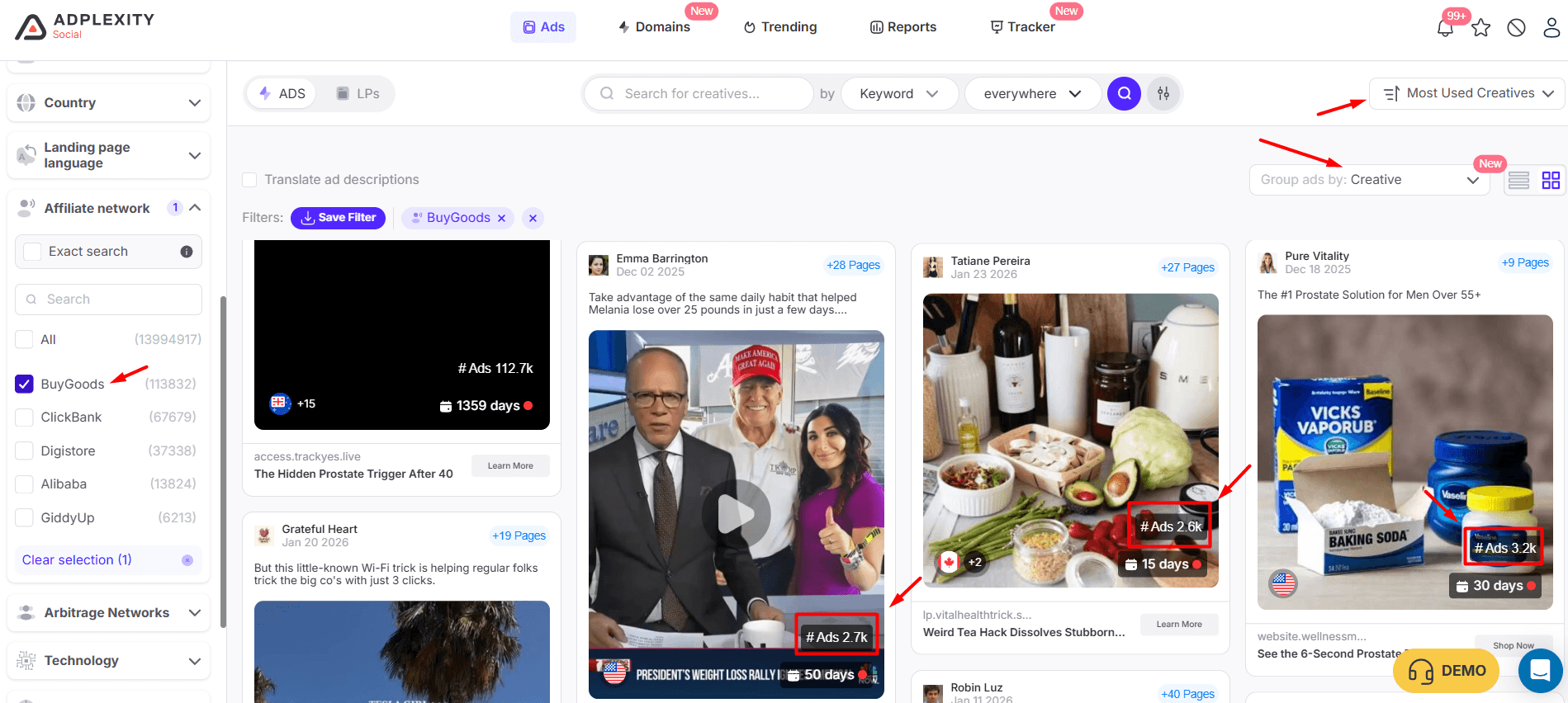The height and width of the screenshot is (703, 1568).
Task: Open the +28 Pages link
Action: [853, 266]
